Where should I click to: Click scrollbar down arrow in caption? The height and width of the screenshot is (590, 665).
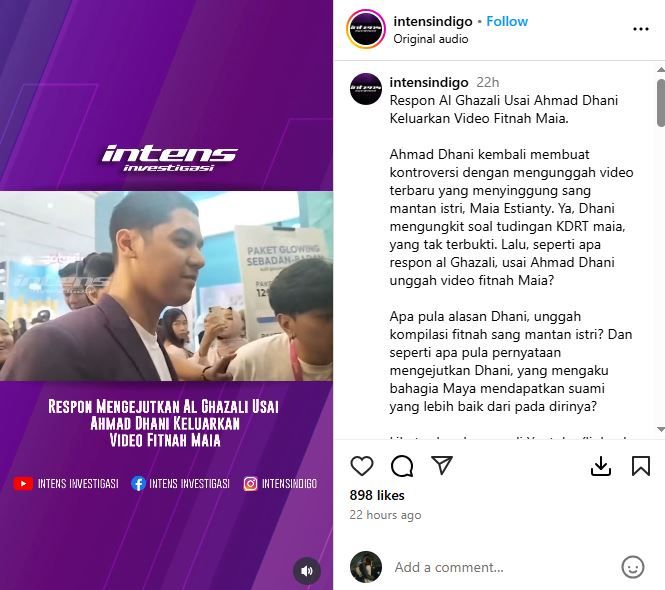[x=660, y=429]
